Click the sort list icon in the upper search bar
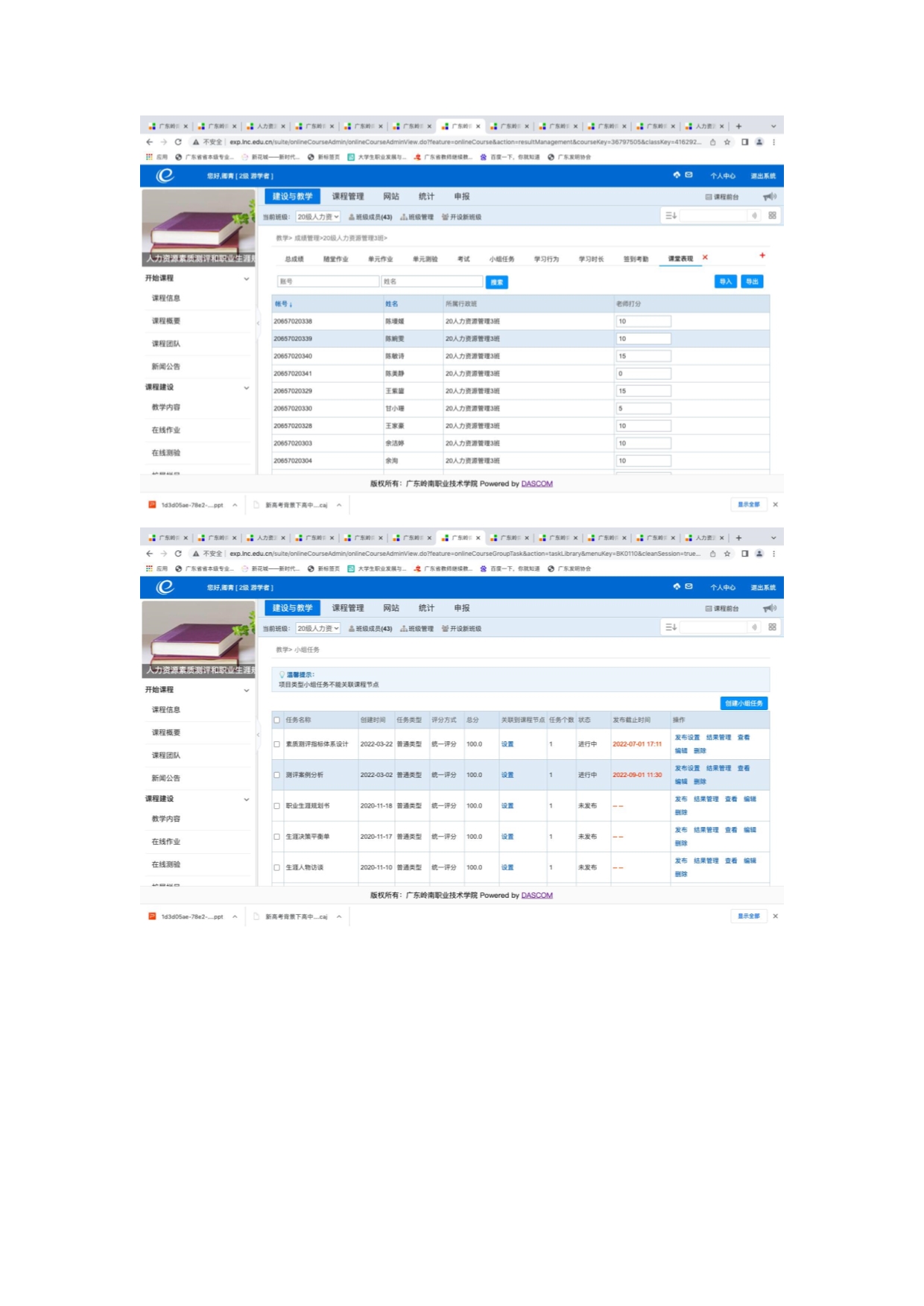Screen dimensions: 924x1306 671,215
